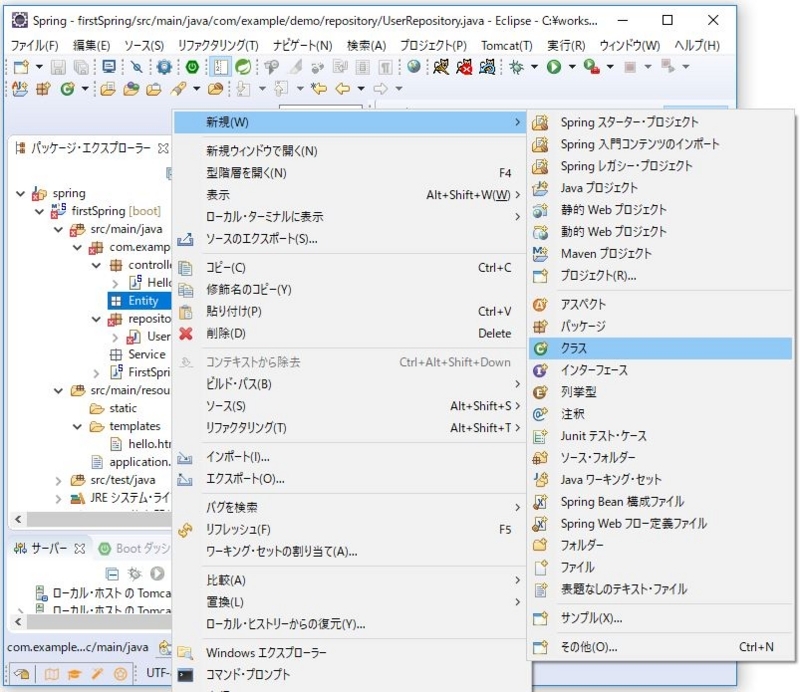Choose コマンド・プロンプト entry
This screenshot has width=800, height=692.
(x=349, y=674)
